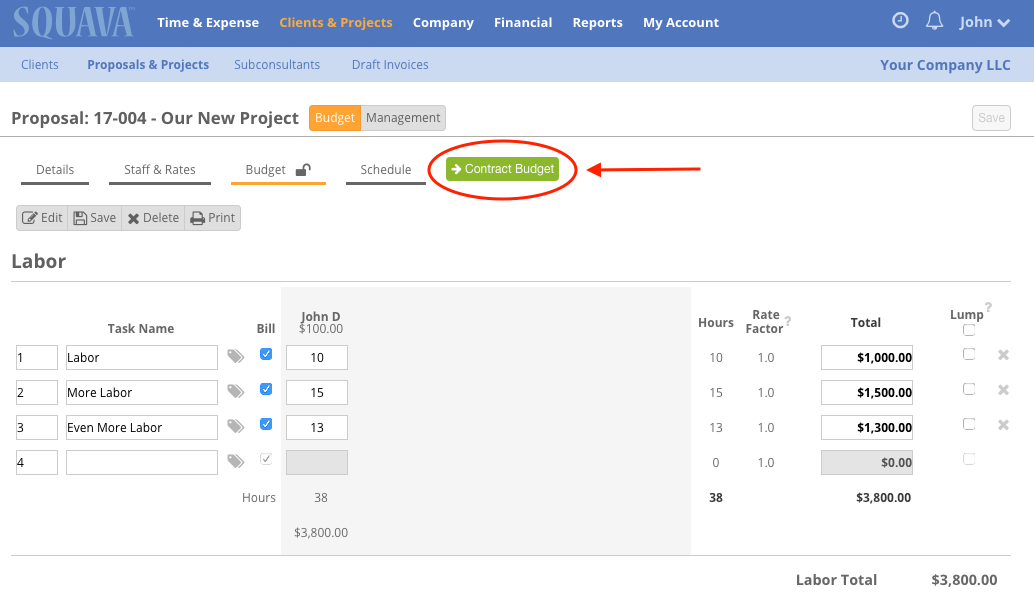Screen dimensions: 1034x601
Task: Delete the Even More Labor row using x icon
Action: tap(1003, 424)
